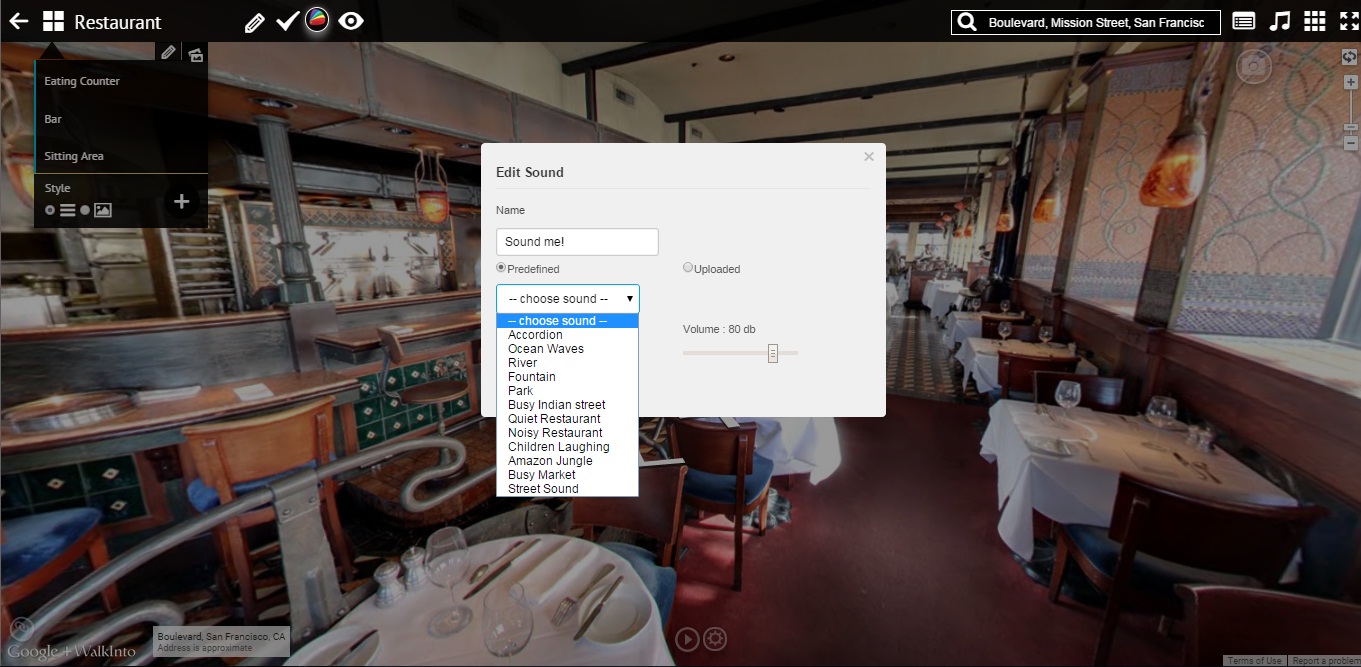The width and height of the screenshot is (1361, 667).
Task: Select the lines list style icon
Action: click(67, 210)
